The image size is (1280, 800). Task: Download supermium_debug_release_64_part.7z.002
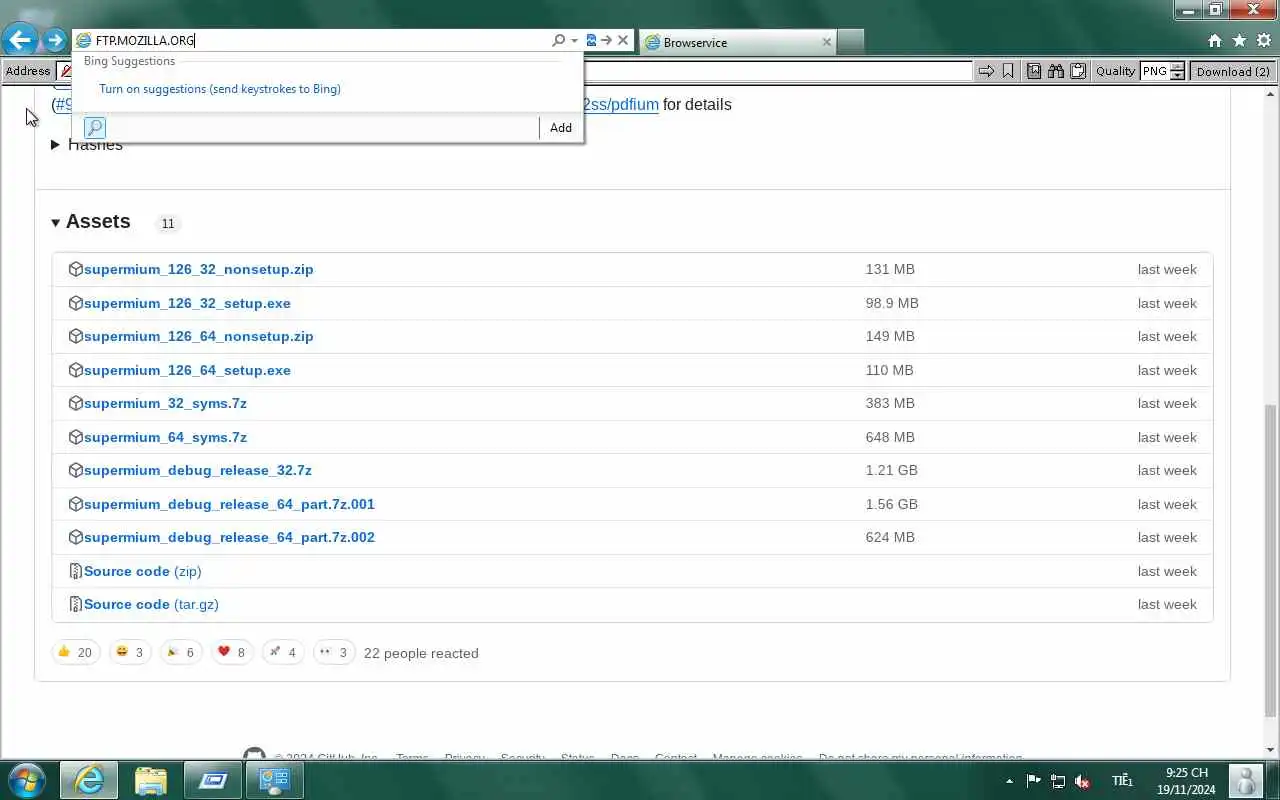coord(229,537)
